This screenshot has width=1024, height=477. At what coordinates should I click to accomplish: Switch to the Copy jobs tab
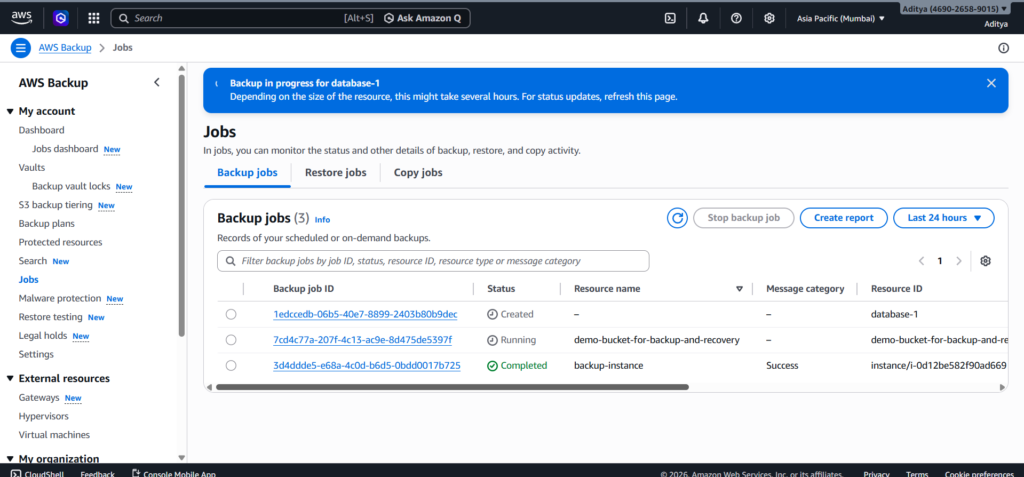[x=418, y=173]
